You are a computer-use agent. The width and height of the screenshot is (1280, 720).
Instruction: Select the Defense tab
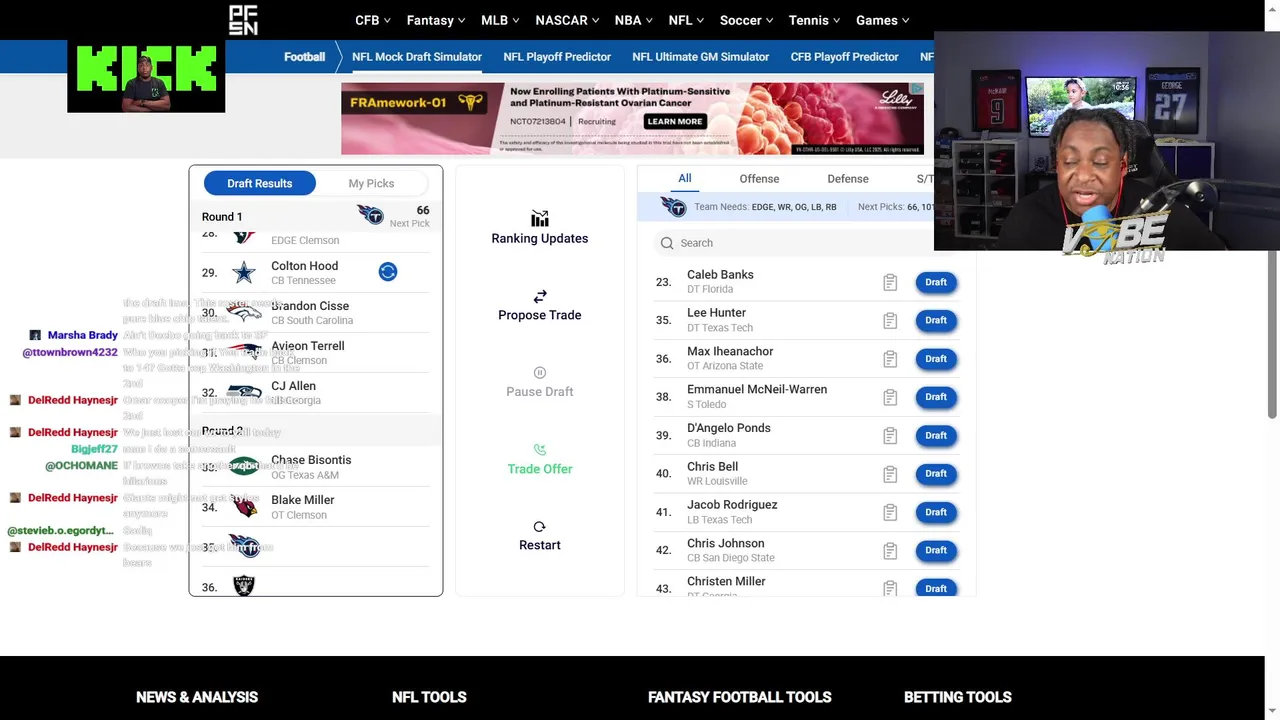848,179
